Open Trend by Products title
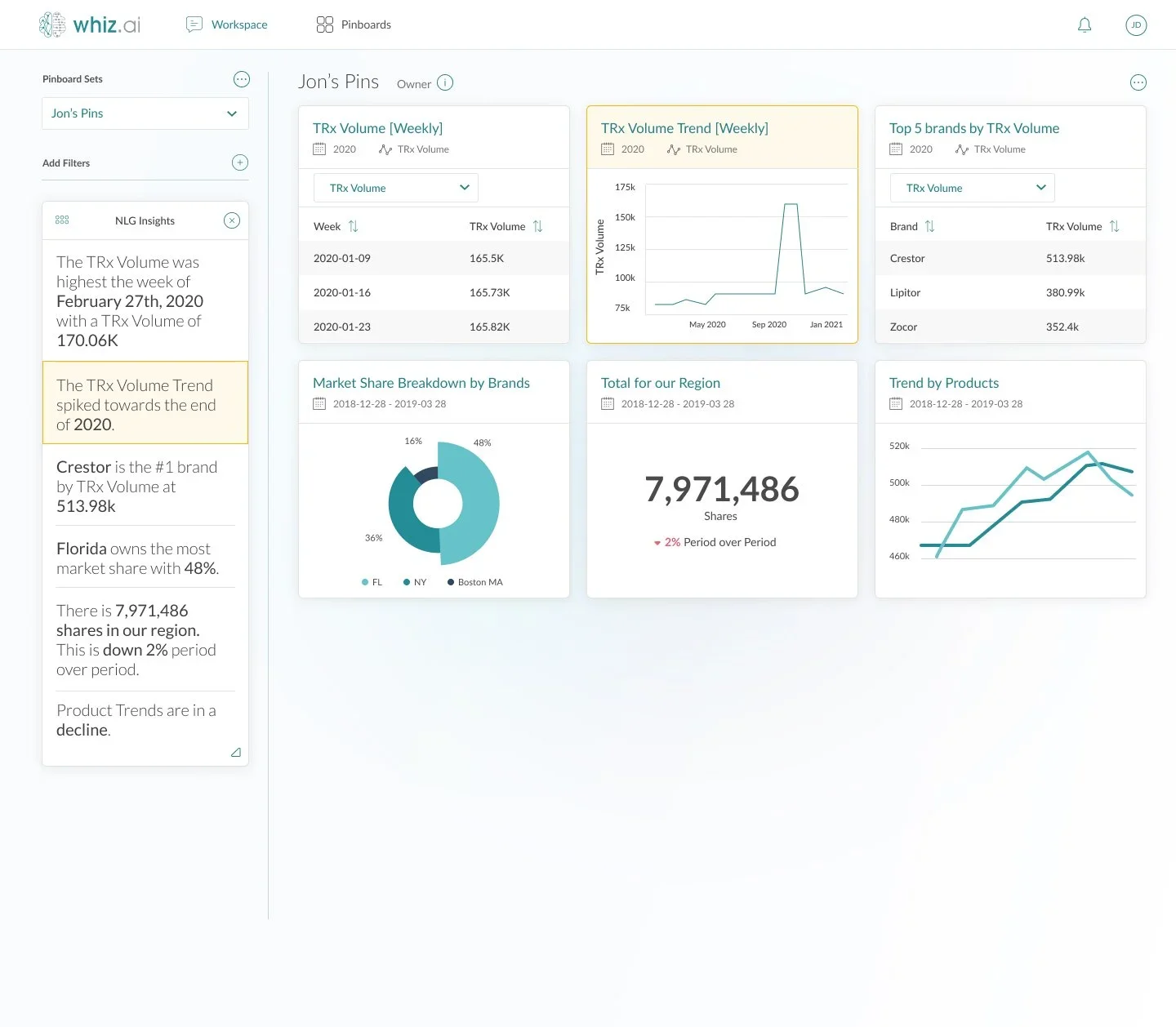This screenshot has width=1176, height=1027. 944,383
